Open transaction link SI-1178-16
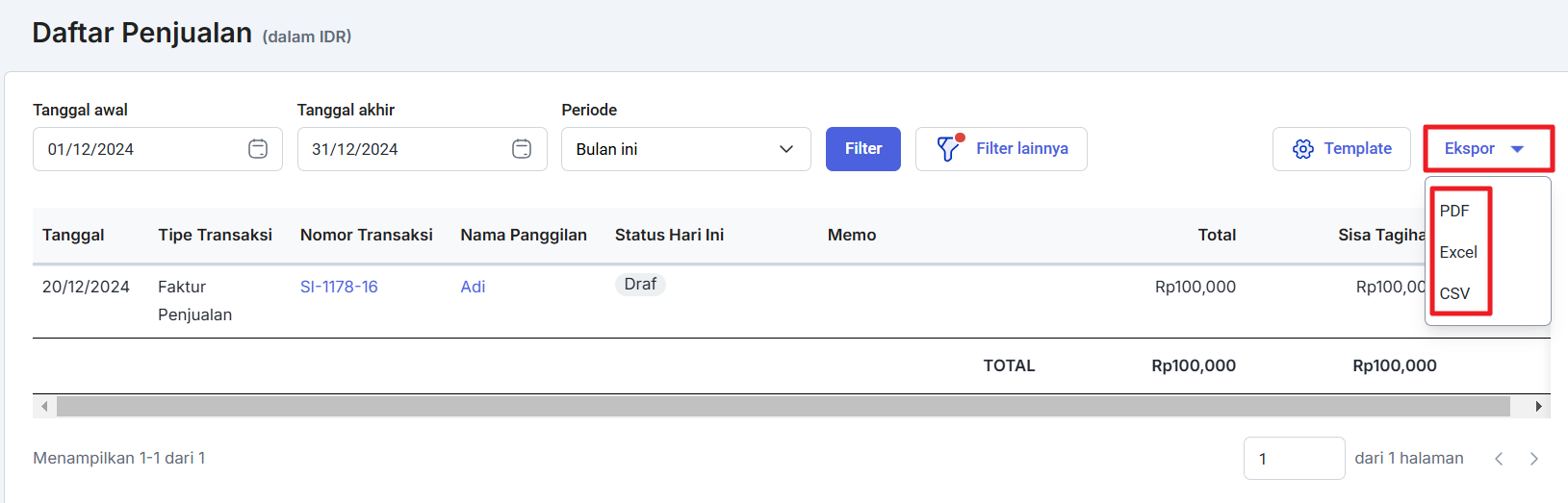Screen dimensions: 1568x503 pyautogui.click(x=339, y=287)
